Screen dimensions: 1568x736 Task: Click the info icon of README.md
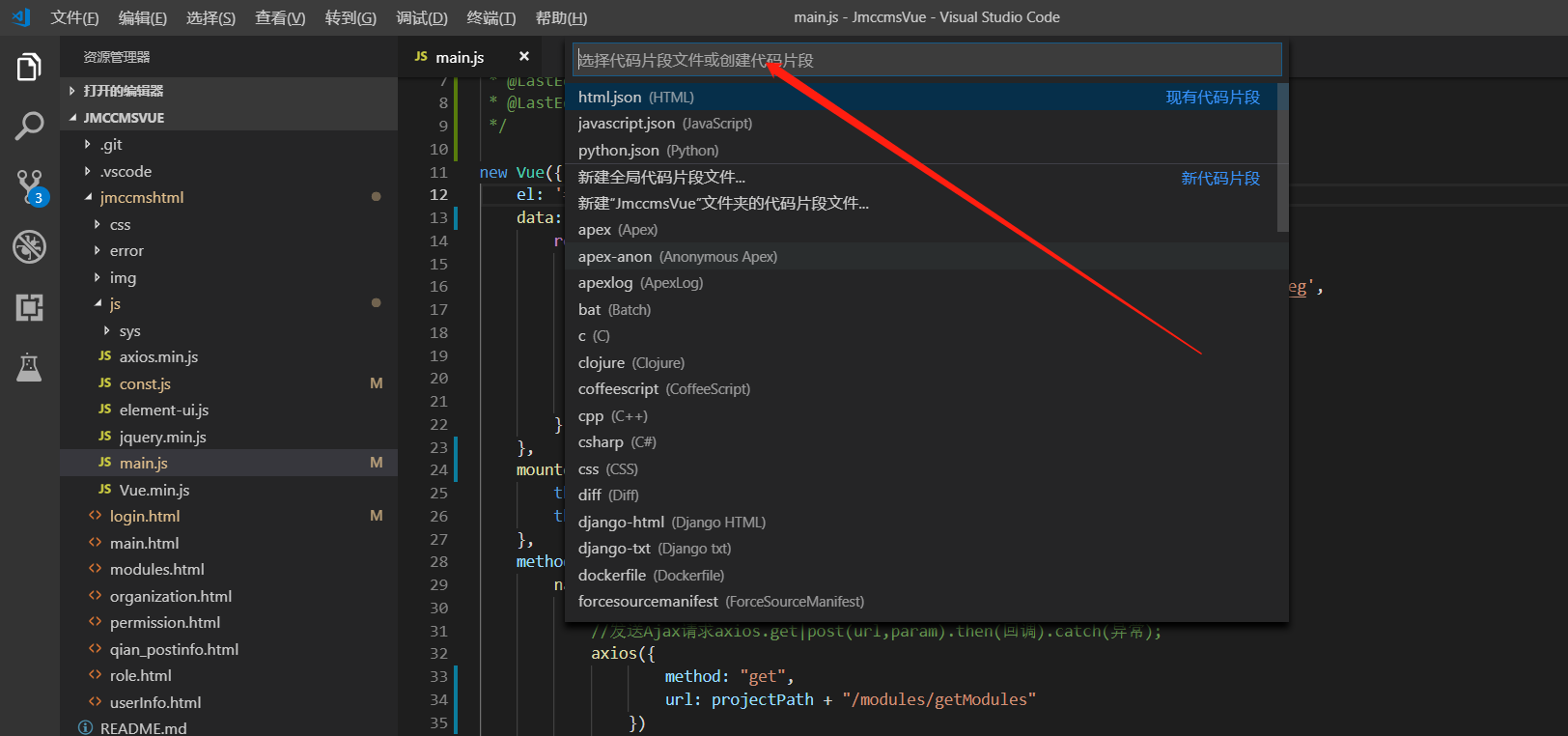(85, 727)
